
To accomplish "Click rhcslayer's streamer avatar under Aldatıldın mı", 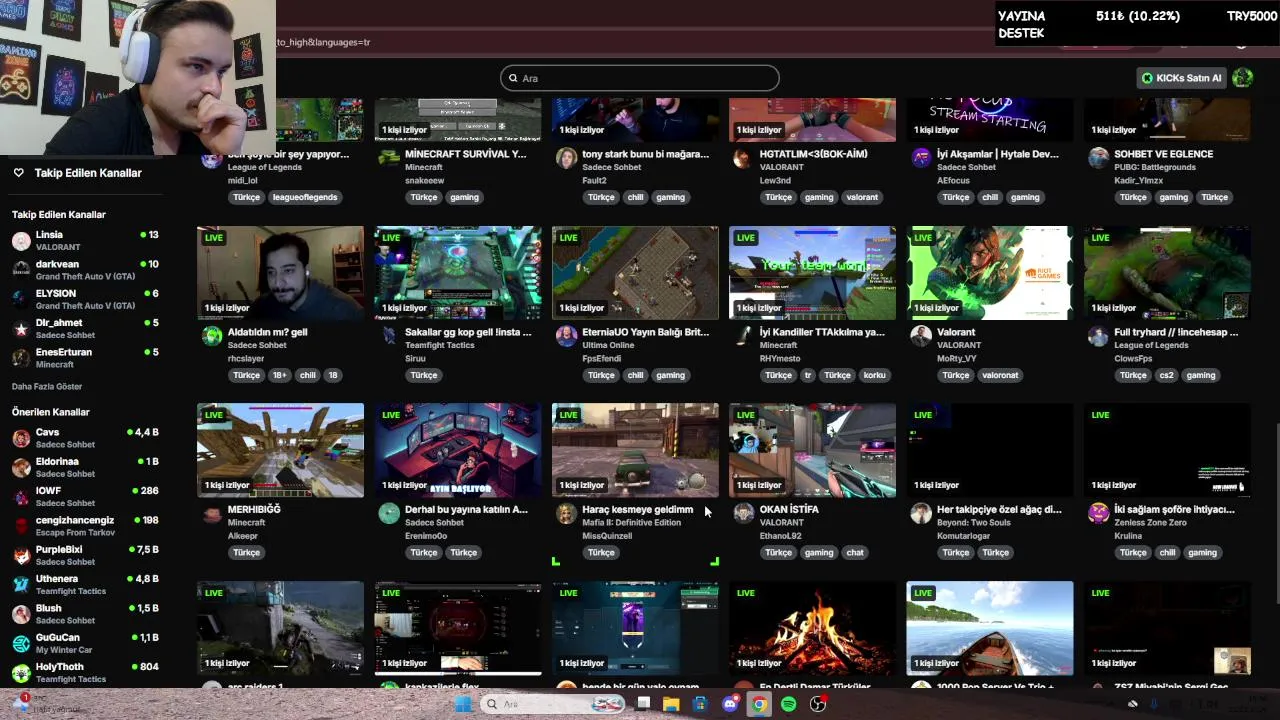I will click(x=212, y=336).
